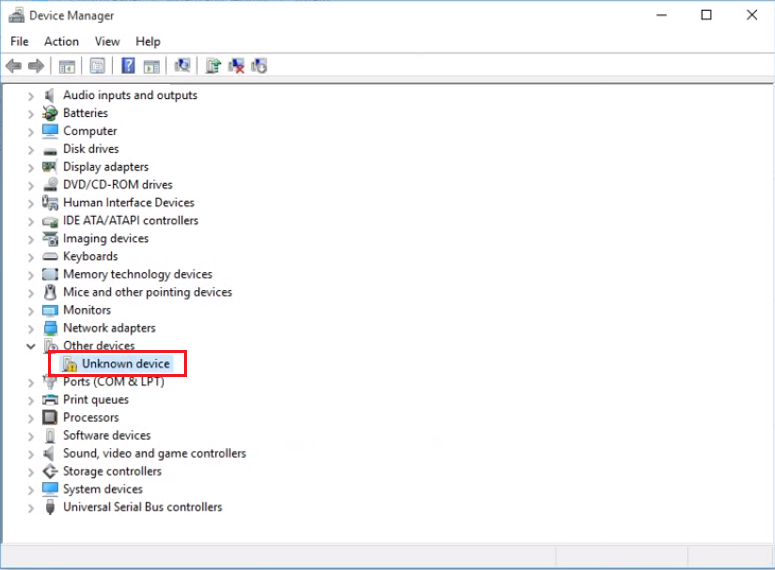
Task: Select the Keyboards label
Action: pyautogui.click(x=90, y=256)
